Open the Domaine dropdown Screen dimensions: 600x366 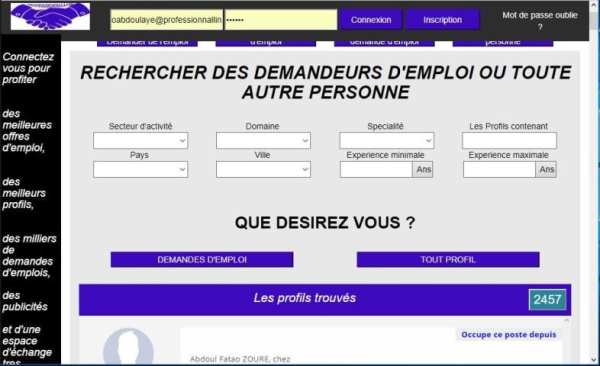263,141
